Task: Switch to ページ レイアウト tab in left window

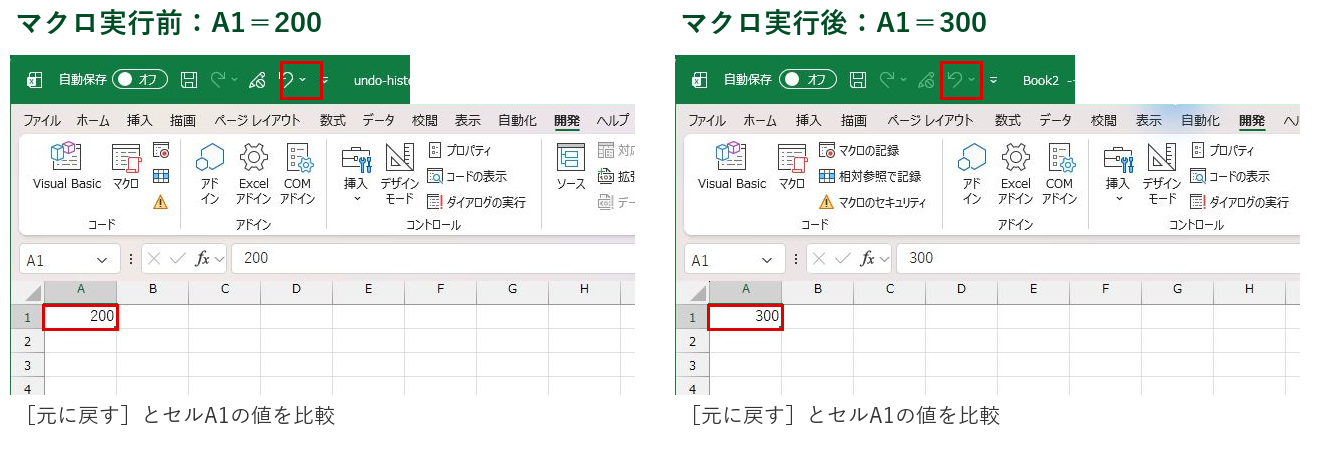Action: pyautogui.click(x=257, y=120)
